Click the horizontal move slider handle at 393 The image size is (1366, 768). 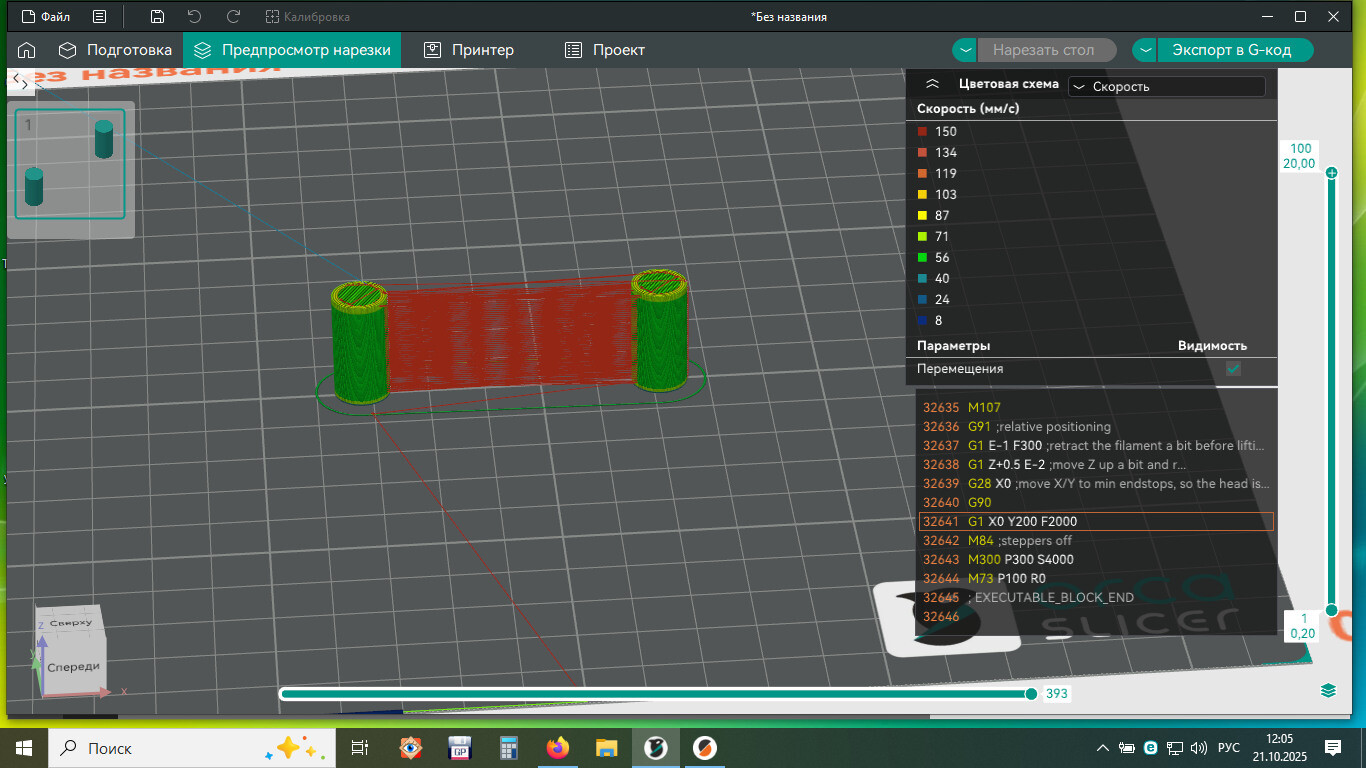tap(1031, 694)
